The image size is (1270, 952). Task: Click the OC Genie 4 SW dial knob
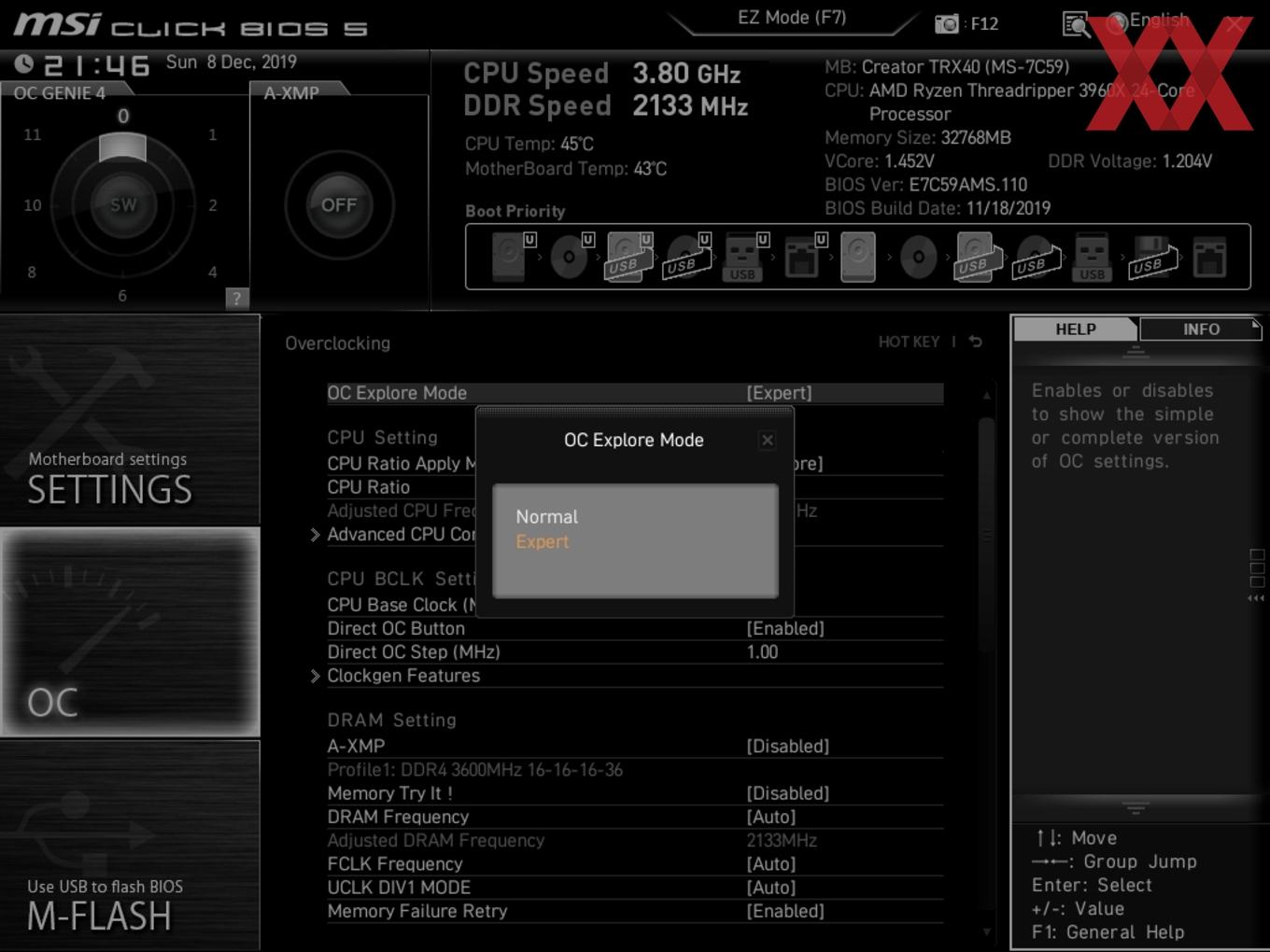pyautogui.click(x=122, y=204)
